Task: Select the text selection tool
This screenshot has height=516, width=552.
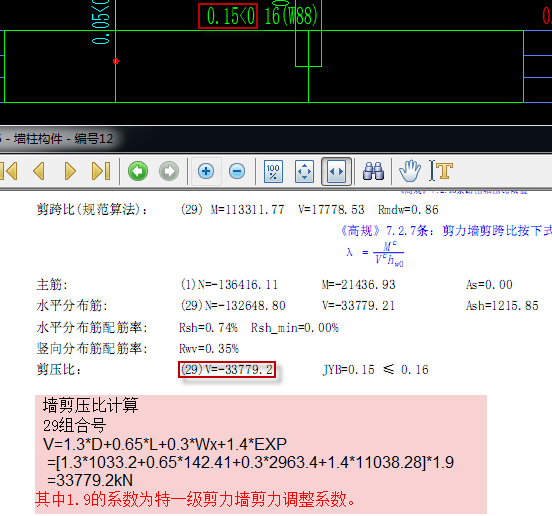Action: 440,171
